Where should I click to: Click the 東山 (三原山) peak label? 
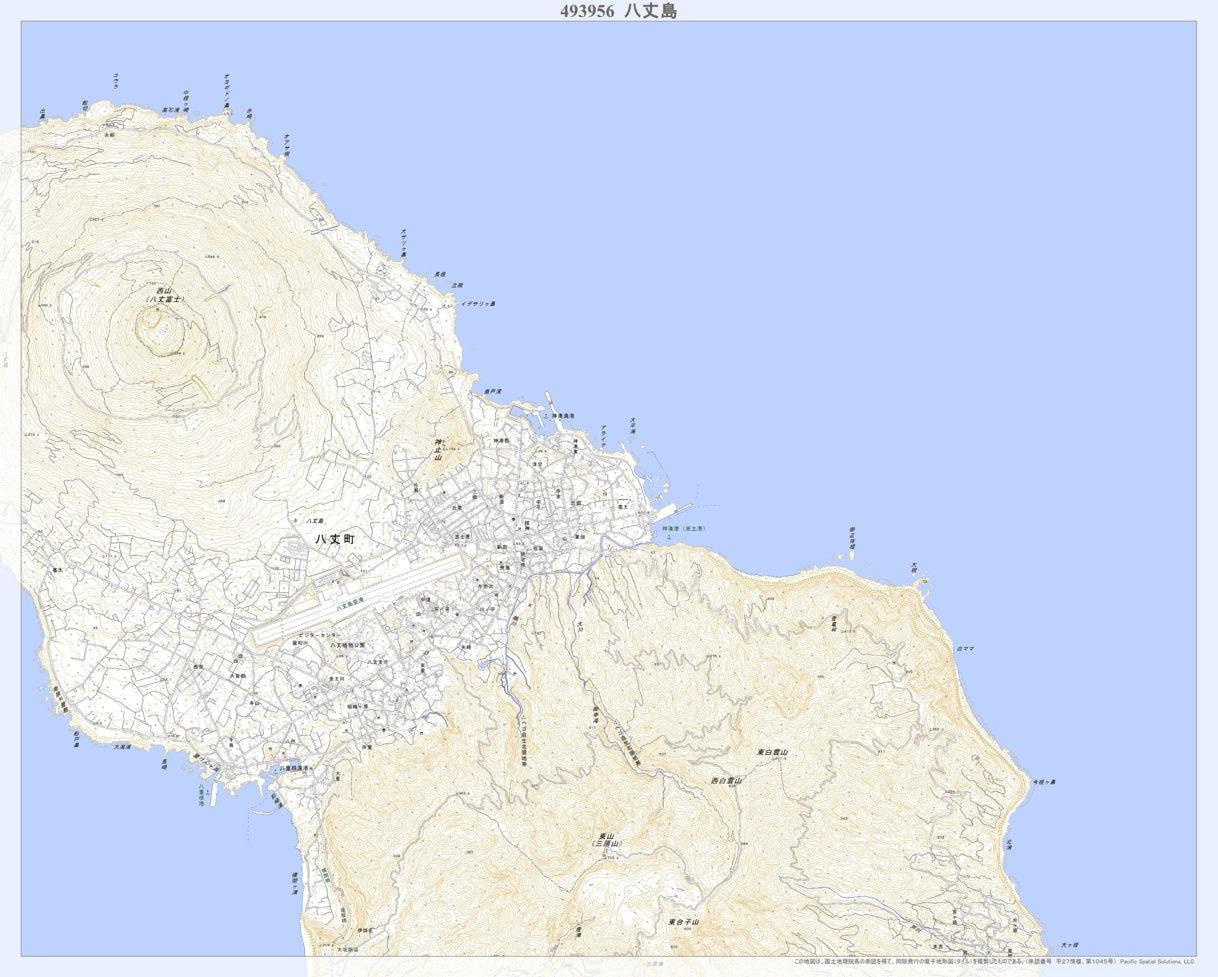click(x=604, y=840)
